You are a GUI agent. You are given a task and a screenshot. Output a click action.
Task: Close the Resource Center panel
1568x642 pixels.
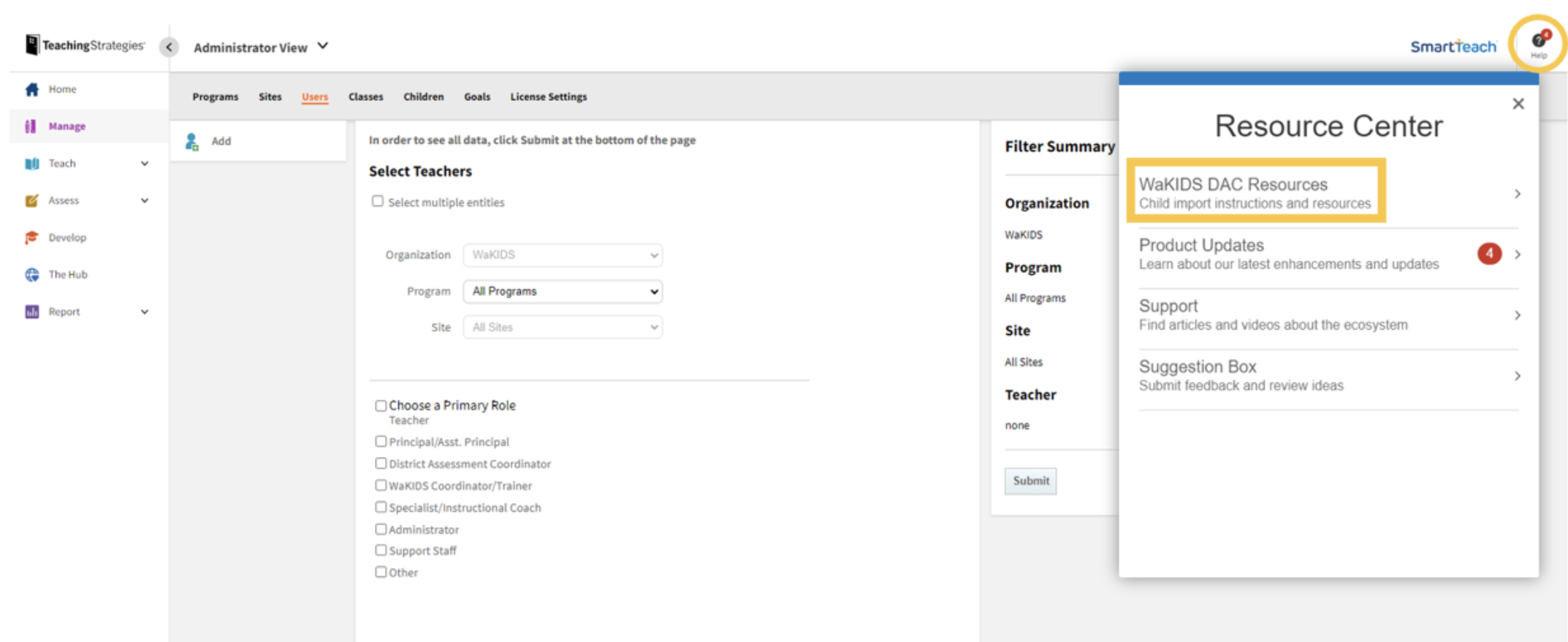[1518, 104]
